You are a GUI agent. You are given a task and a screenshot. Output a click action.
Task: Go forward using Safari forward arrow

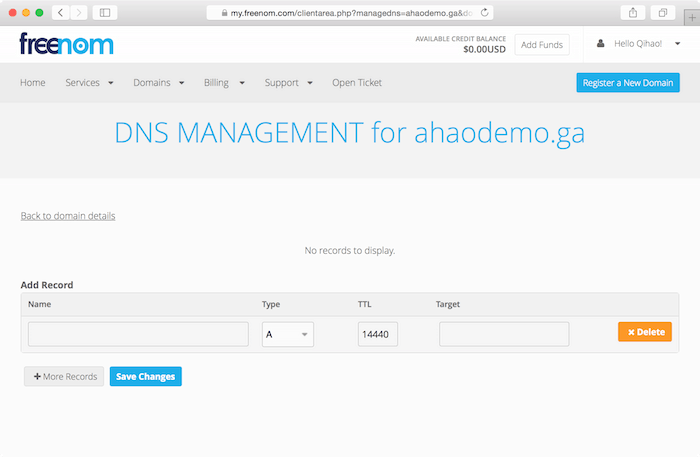click(x=79, y=12)
